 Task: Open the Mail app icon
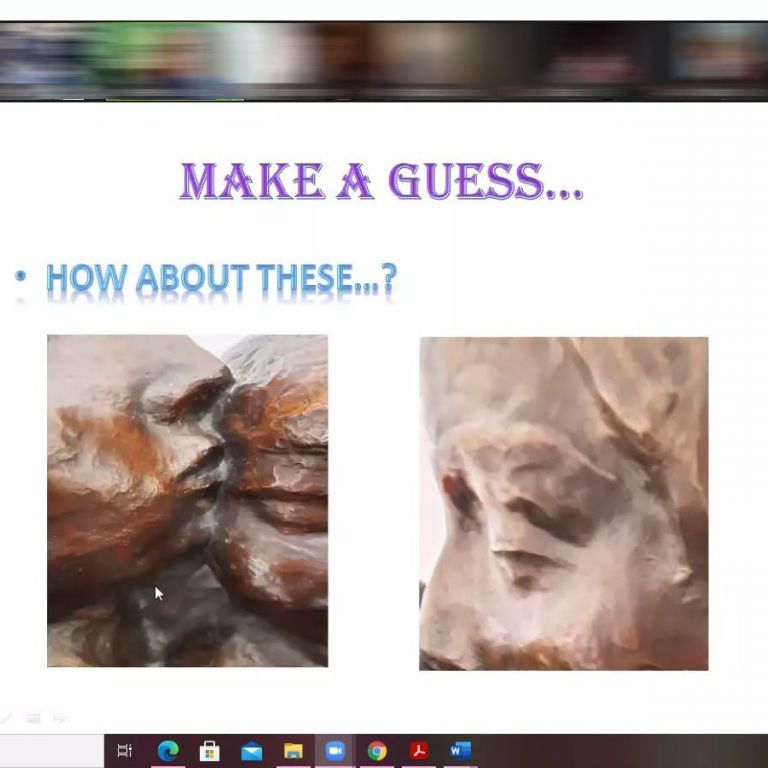click(x=251, y=751)
